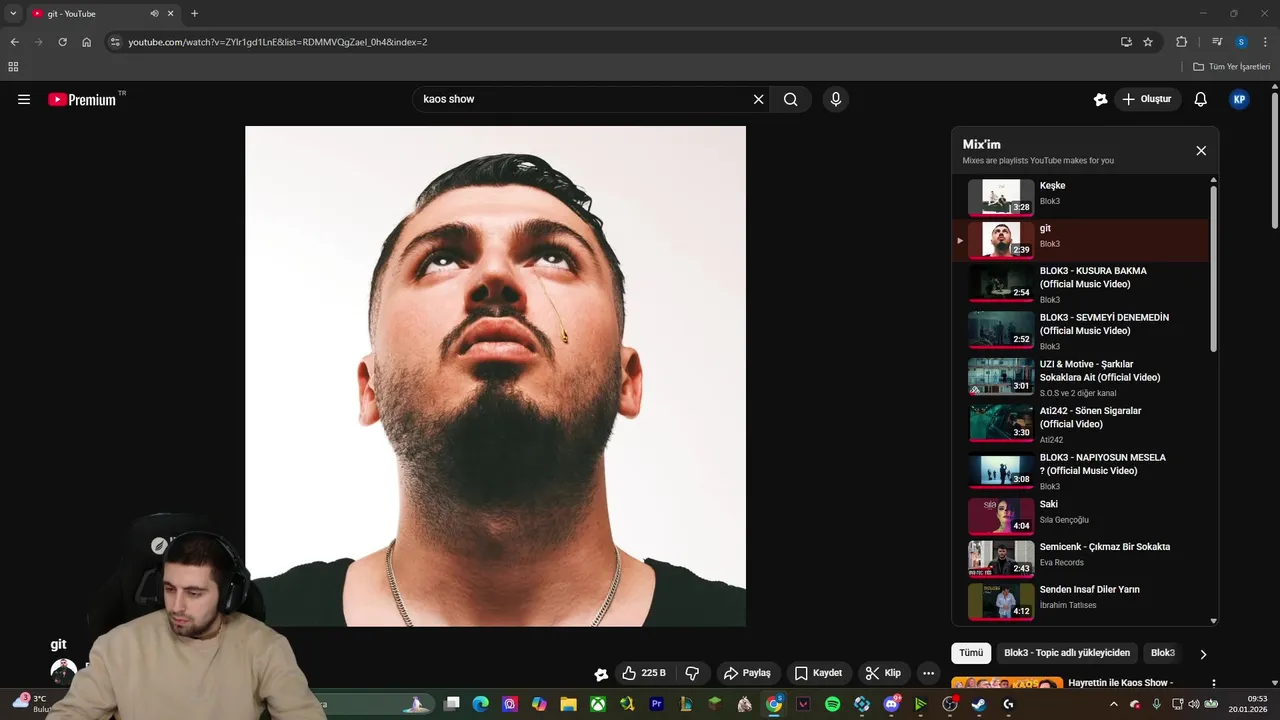Open the notifications bell
Image resolution: width=1280 pixels, height=720 pixels.
(1201, 99)
